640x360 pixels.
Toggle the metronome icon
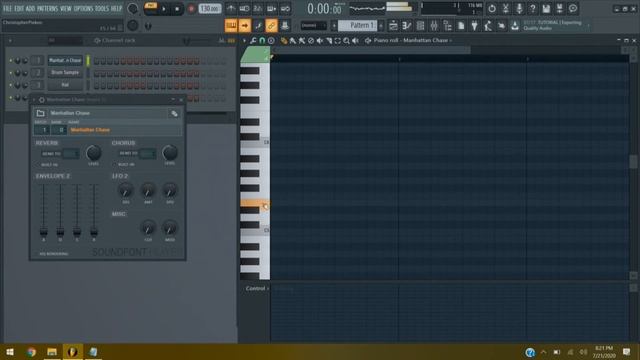231,9
